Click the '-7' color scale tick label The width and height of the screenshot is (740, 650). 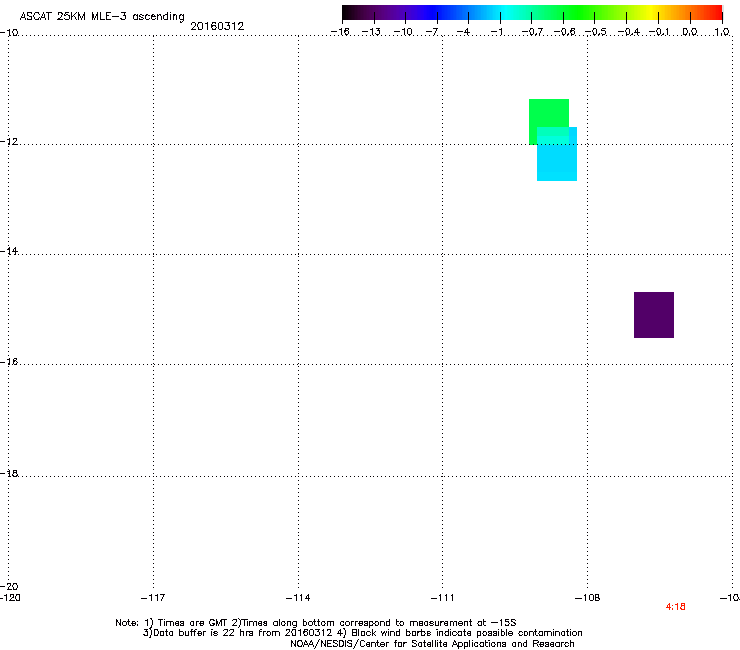[x=432, y=32]
